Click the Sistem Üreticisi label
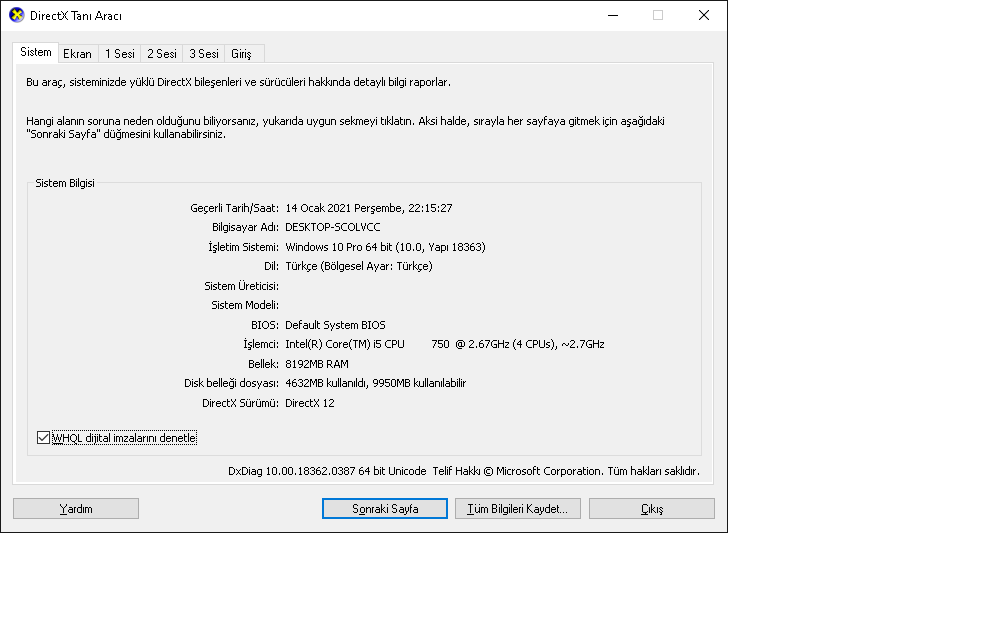Screen dimensions: 1008x630 coord(241,286)
